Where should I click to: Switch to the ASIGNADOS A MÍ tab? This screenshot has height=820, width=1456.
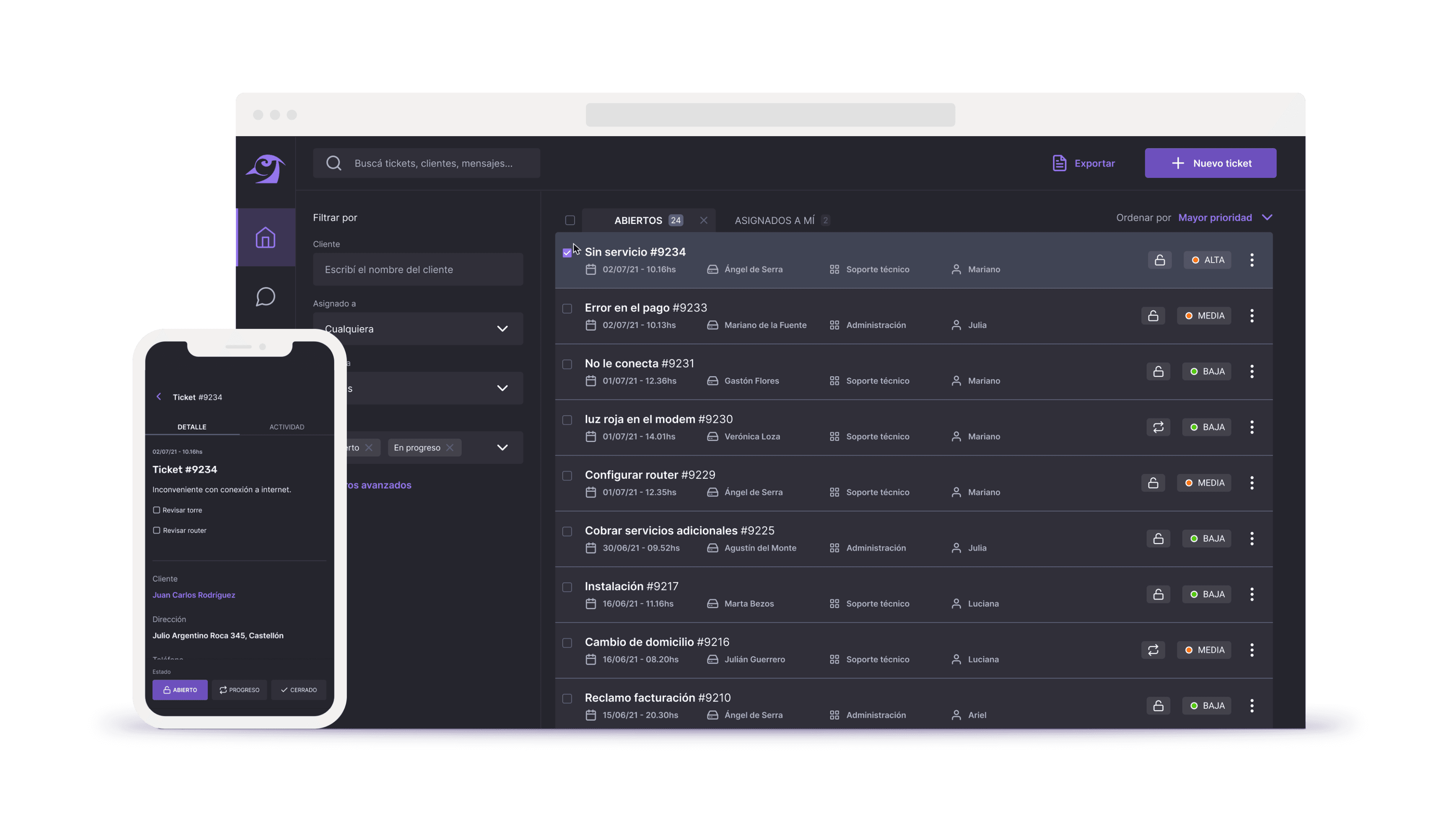(x=776, y=220)
